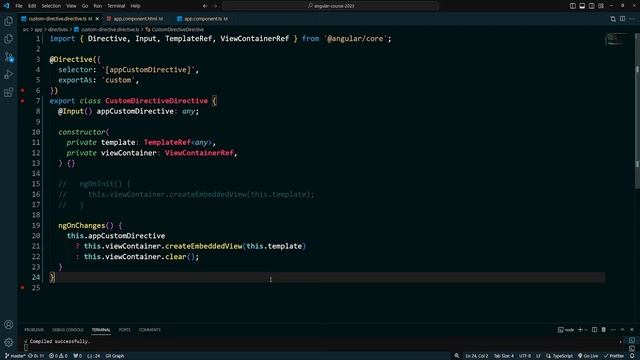Viewport: 640px width, 360px height.
Task: Toggle the secondary side bar layout icon
Action: coord(591,6)
